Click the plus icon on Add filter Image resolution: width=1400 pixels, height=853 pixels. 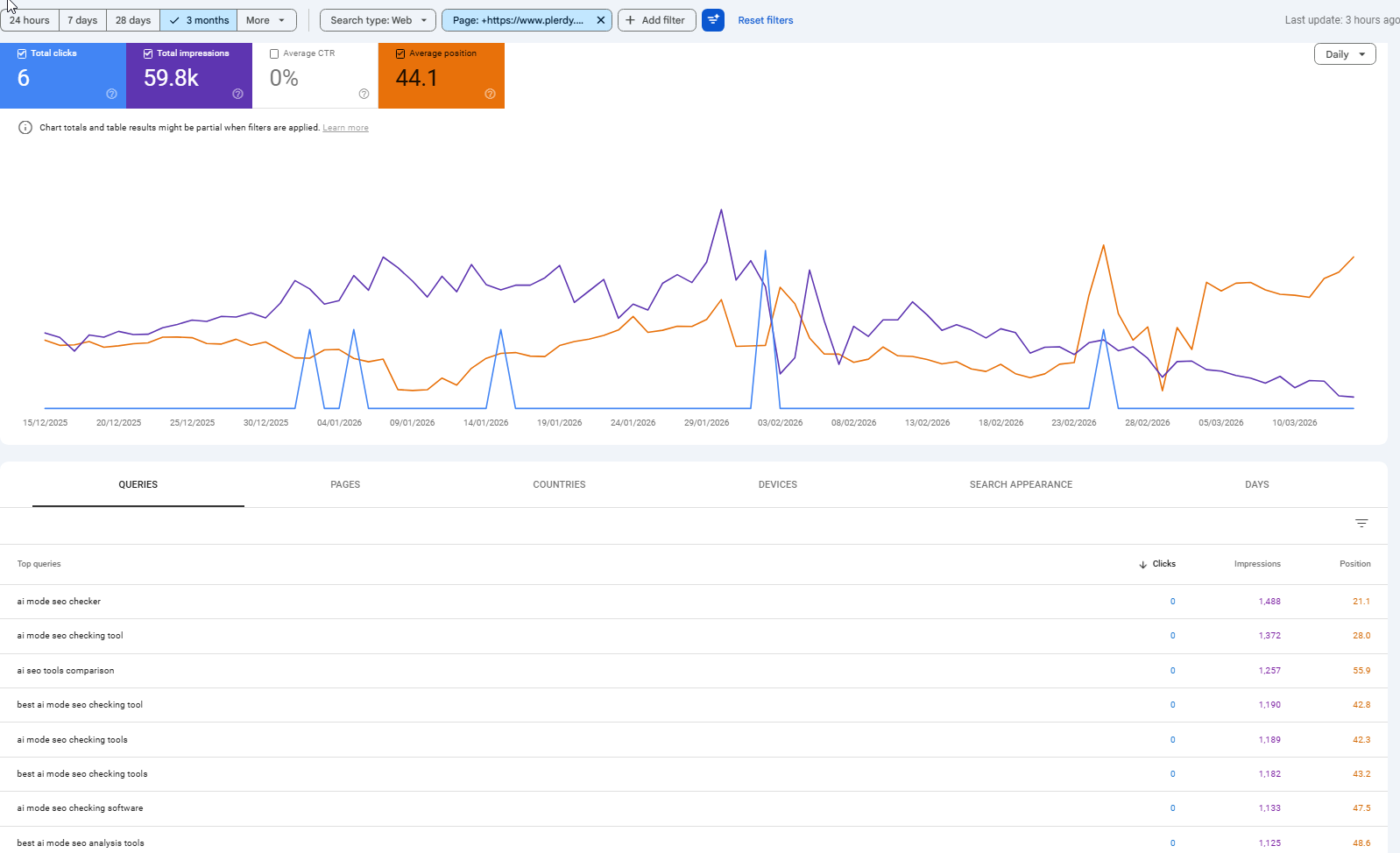pos(630,20)
